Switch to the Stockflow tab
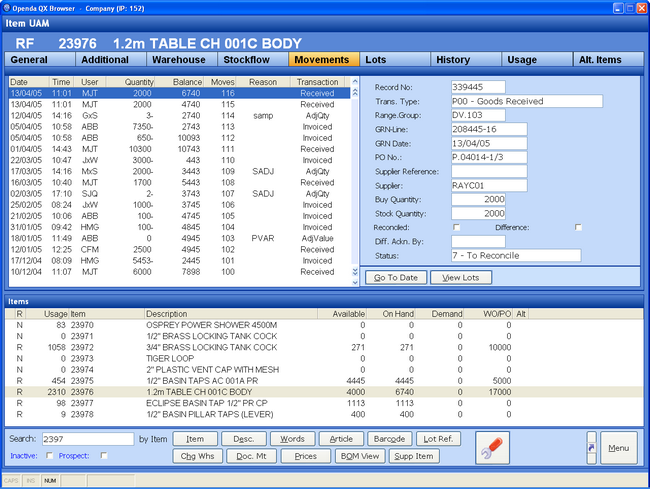This screenshot has height=489, width=650. [x=253, y=60]
